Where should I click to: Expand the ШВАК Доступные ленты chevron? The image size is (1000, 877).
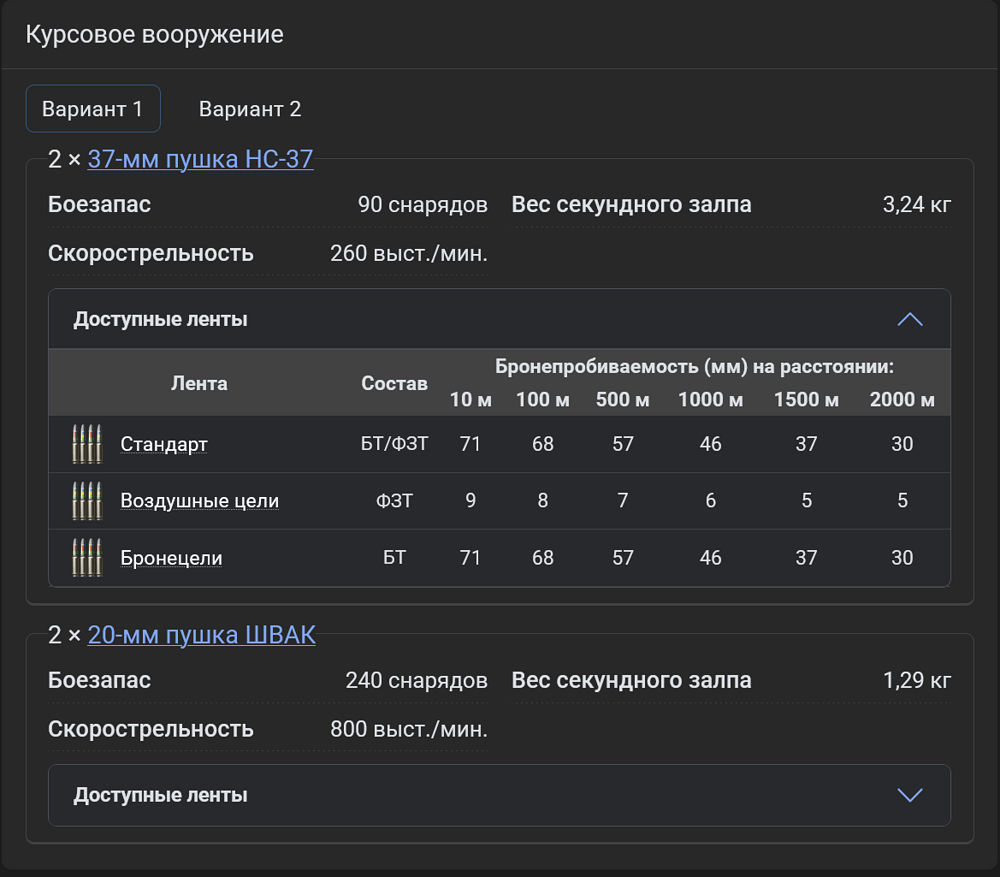[x=910, y=795]
